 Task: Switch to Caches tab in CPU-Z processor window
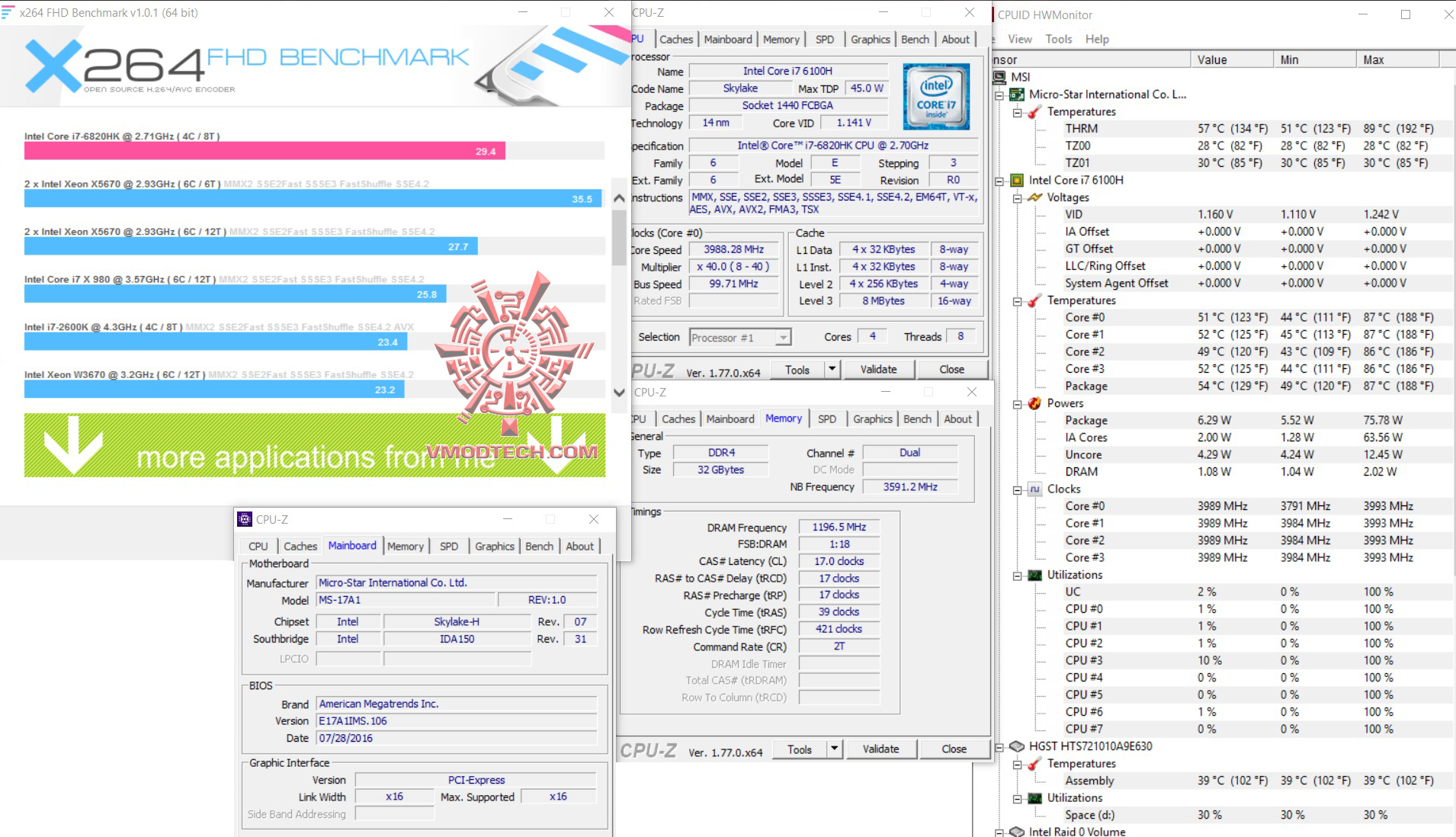[x=676, y=40]
